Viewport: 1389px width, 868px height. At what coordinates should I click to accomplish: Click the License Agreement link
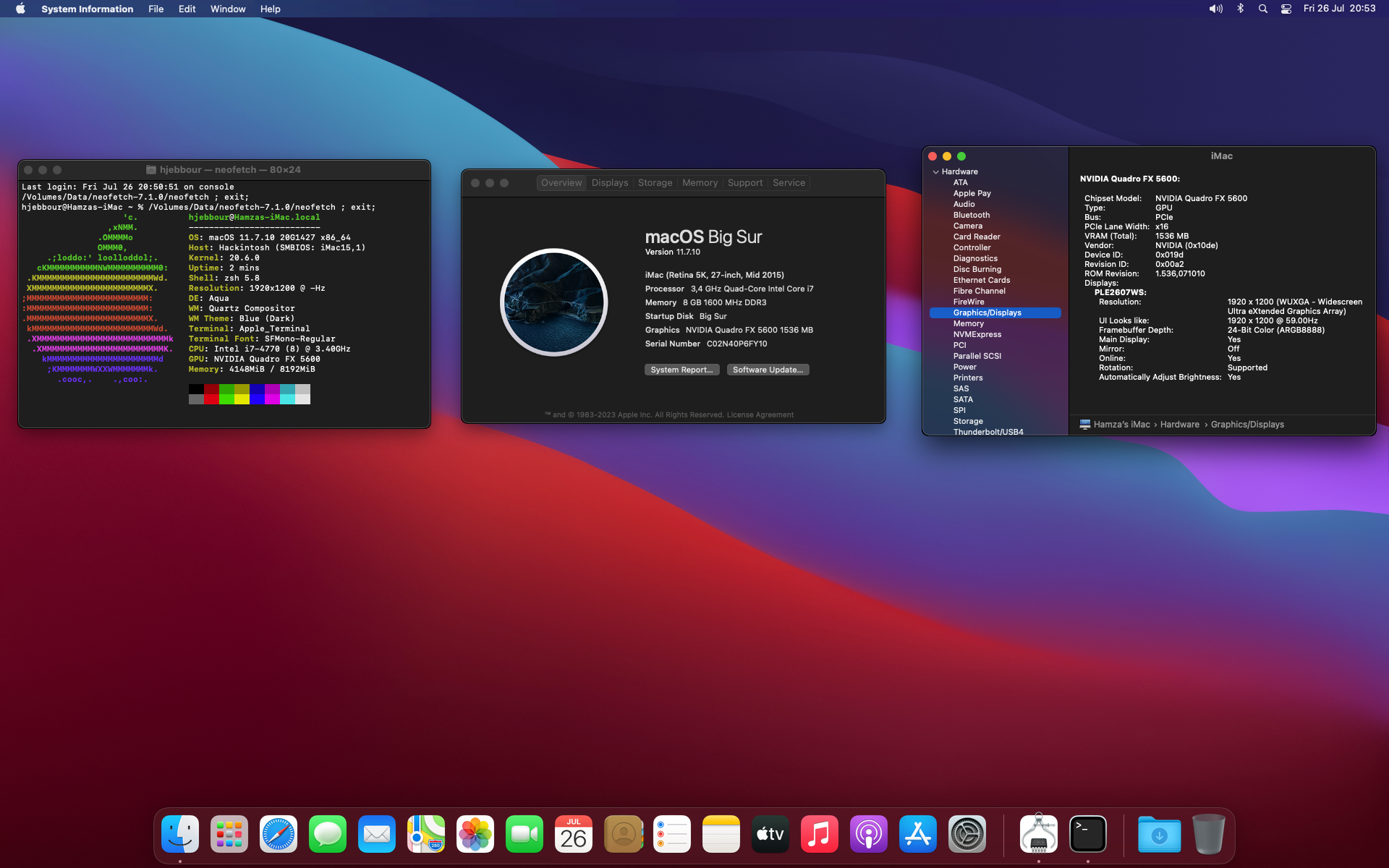tap(760, 415)
